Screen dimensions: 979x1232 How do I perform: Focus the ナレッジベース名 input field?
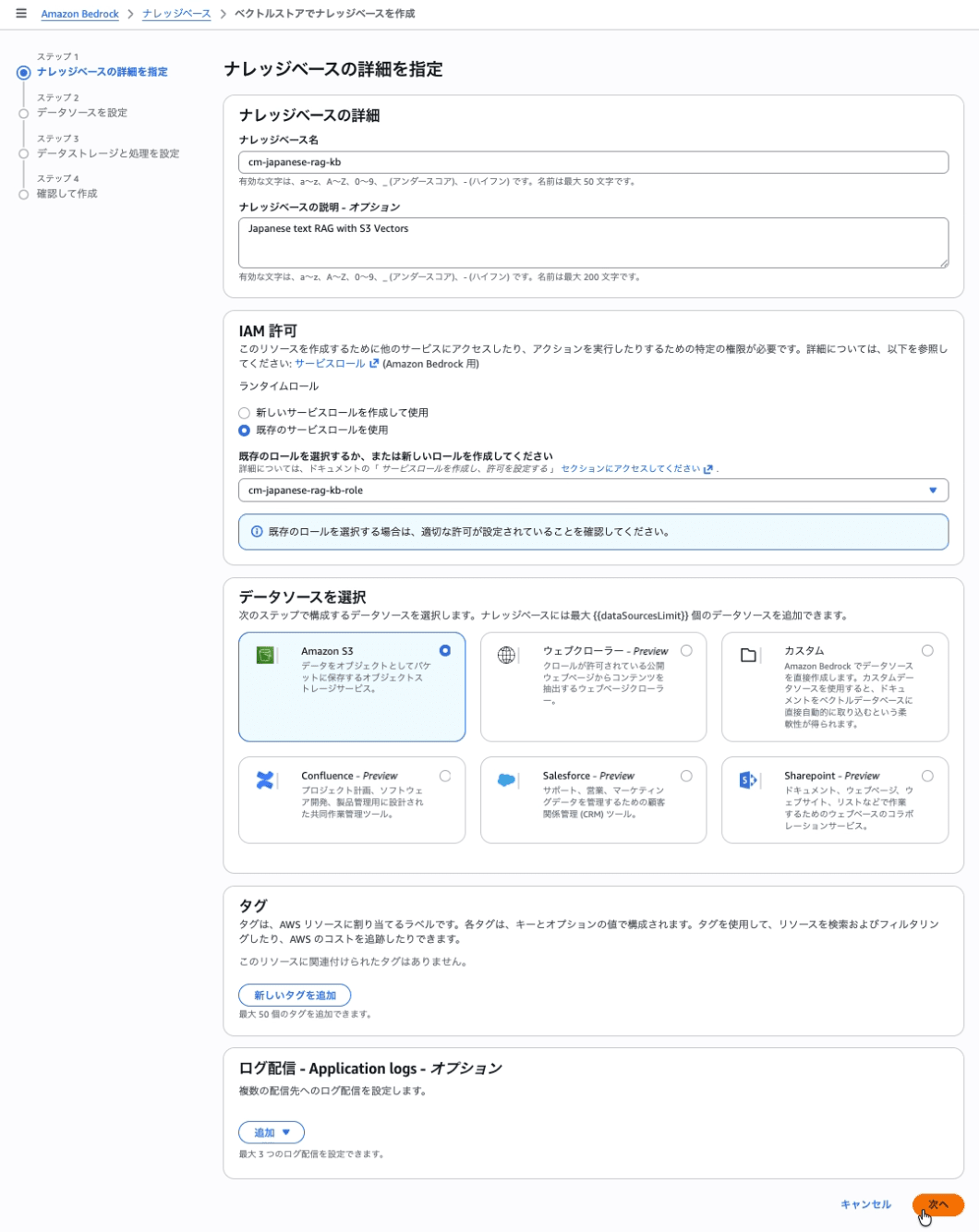593,162
